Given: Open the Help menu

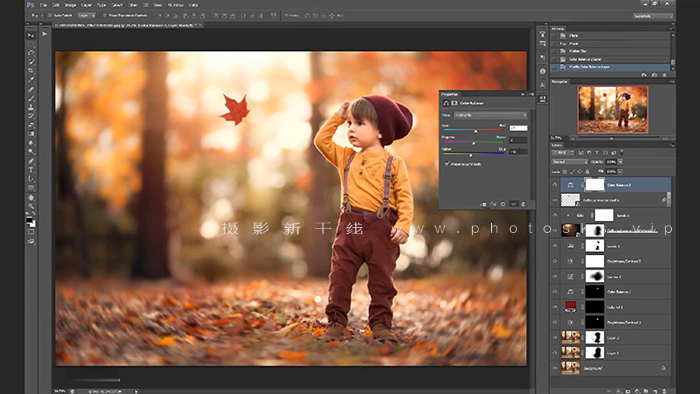Looking at the screenshot, I should click(x=193, y=5).
